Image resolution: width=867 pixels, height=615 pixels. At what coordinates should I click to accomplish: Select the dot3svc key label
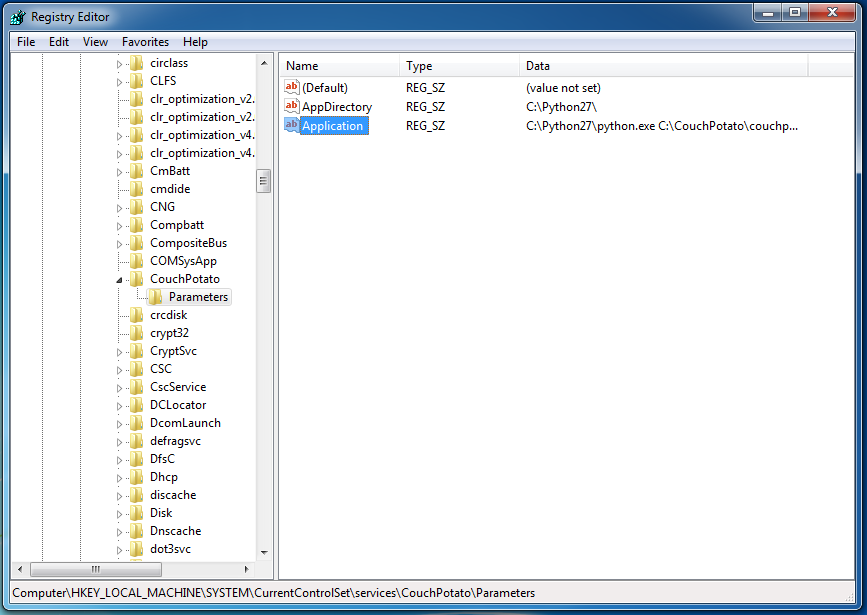pos(170,549)
